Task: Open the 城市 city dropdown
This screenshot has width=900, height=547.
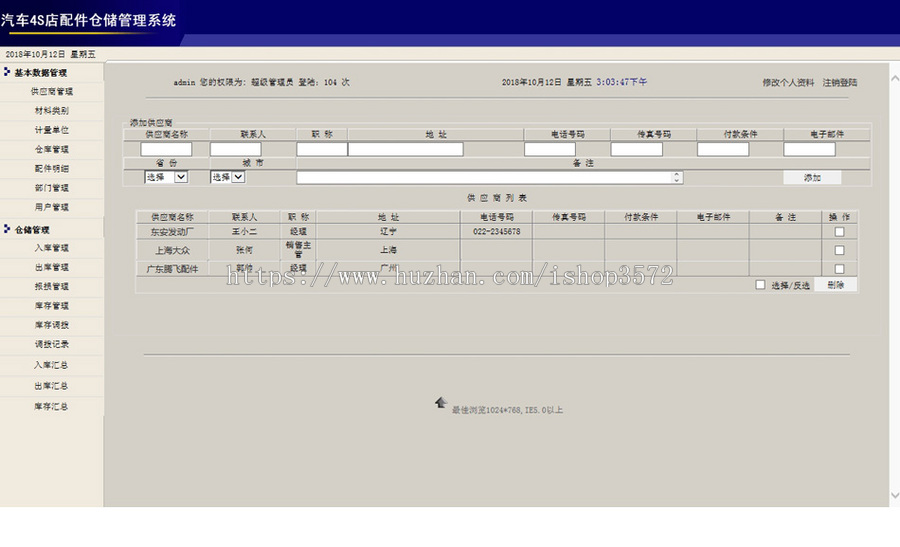Action: (228, 177)
